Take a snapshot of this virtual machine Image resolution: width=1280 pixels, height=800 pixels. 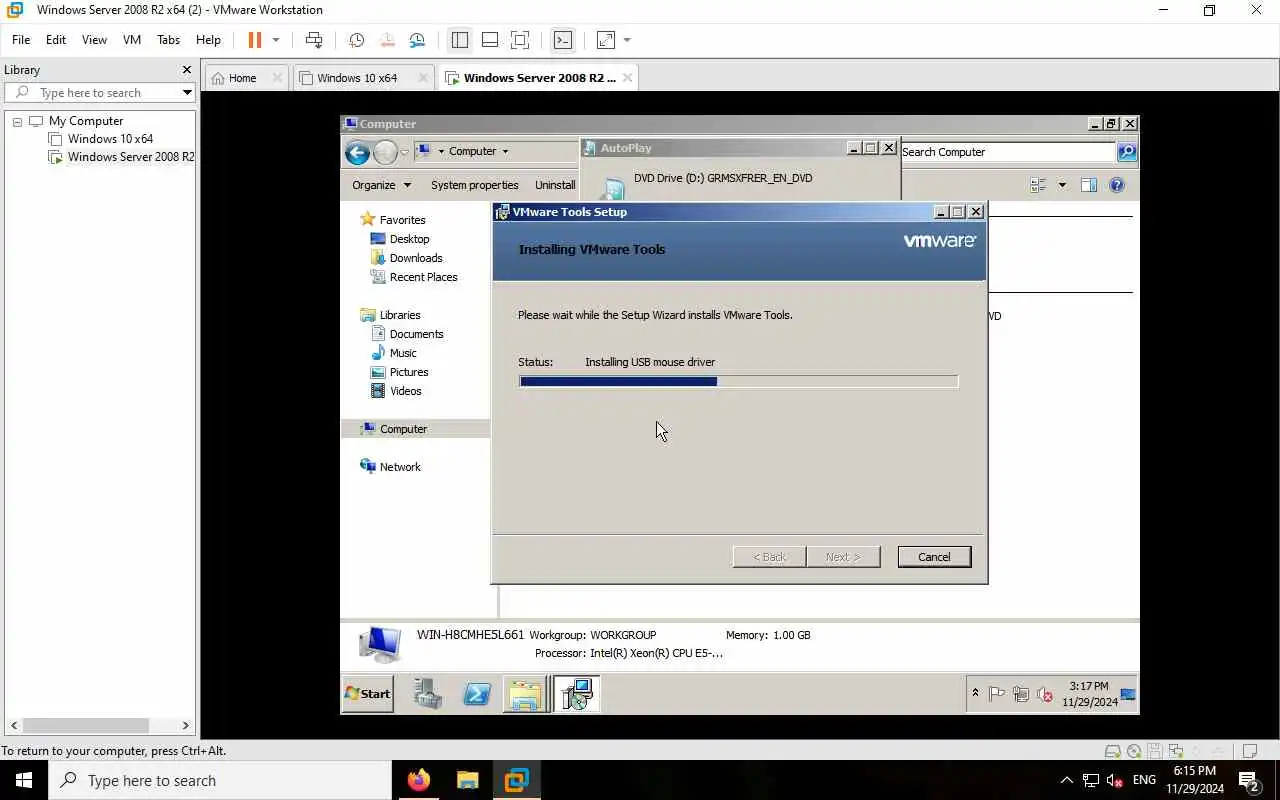[x=356, y=40]
